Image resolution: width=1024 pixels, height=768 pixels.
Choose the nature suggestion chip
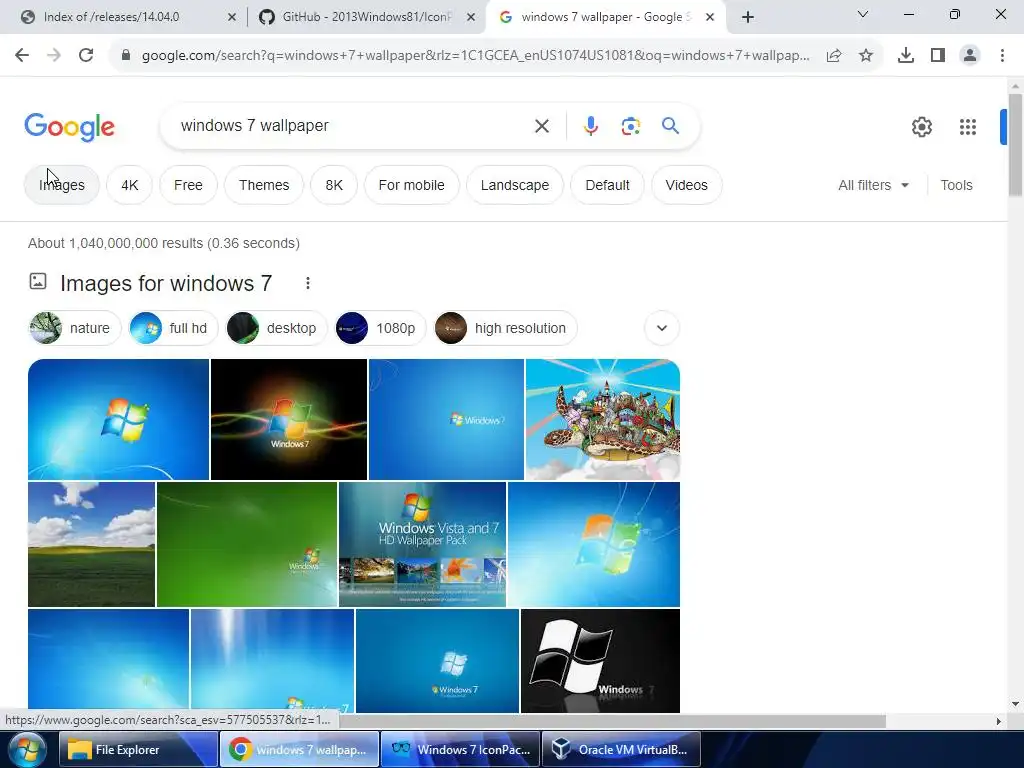[74, 328]
